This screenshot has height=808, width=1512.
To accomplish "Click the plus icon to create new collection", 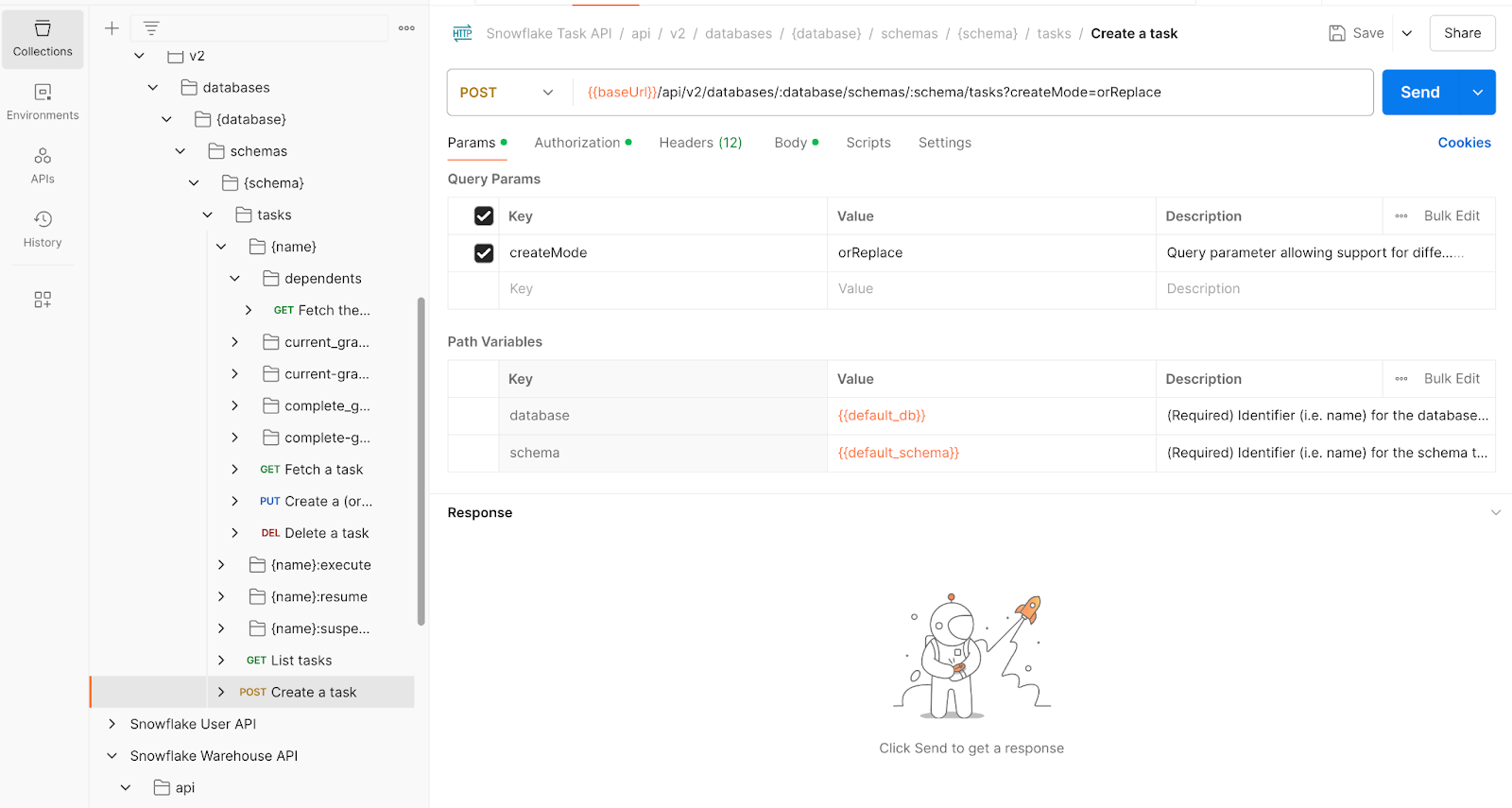I will coord(112,28).
